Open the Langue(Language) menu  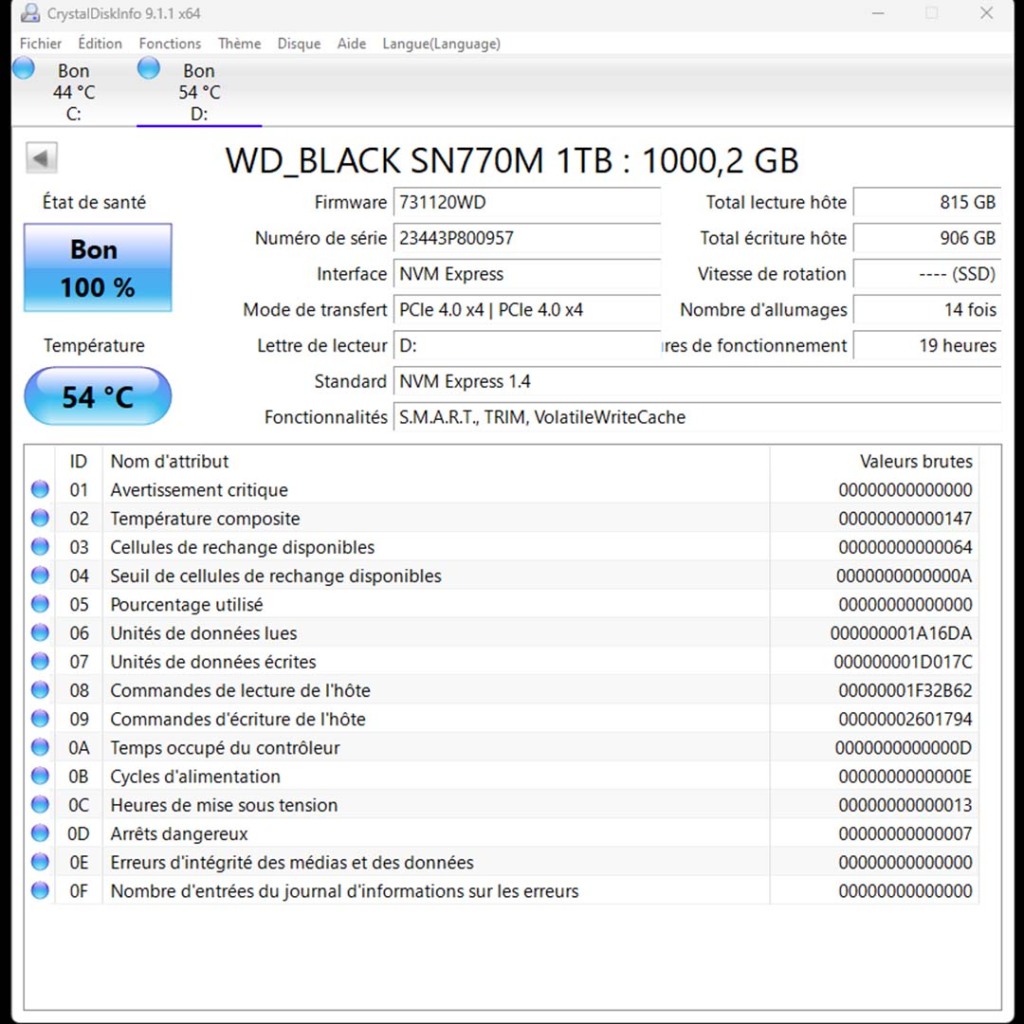pyautogui.click(x=441, y=44)
